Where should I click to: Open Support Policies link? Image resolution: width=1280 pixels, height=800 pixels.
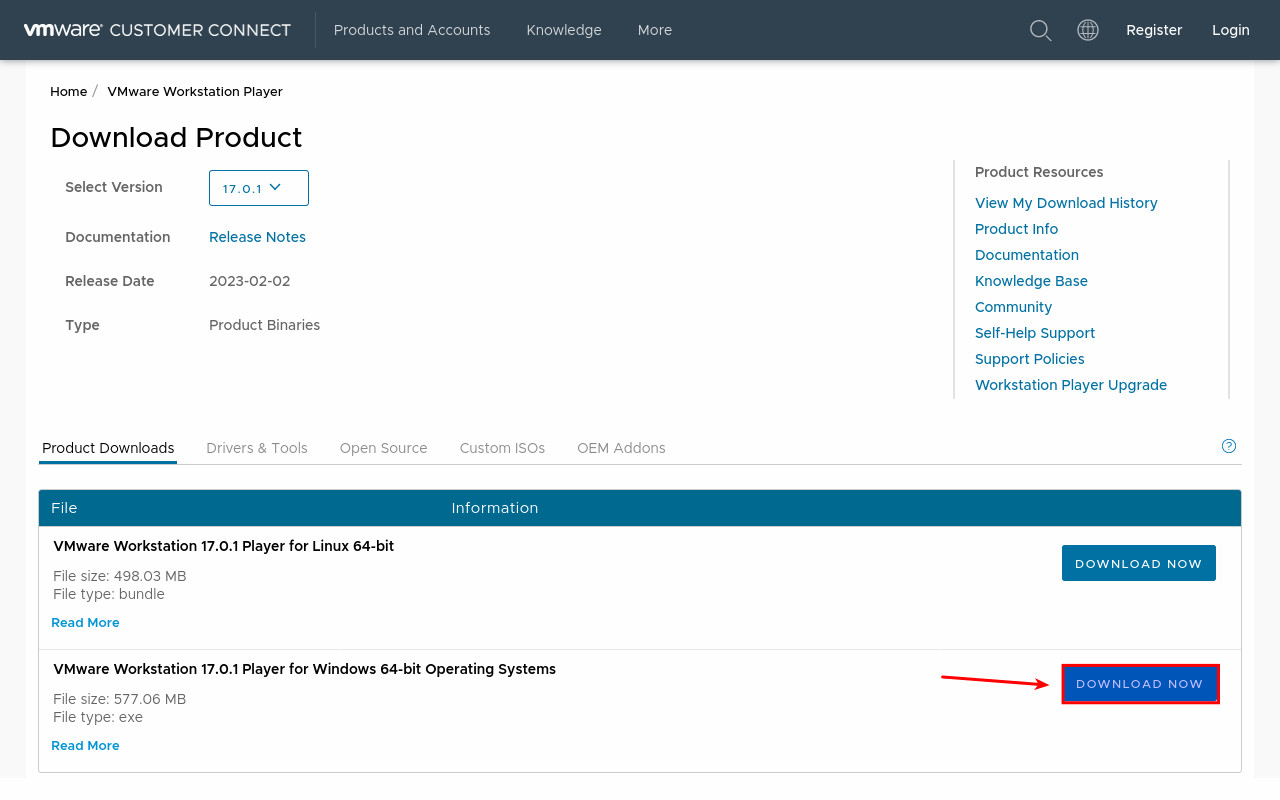tap(1030, 359)
